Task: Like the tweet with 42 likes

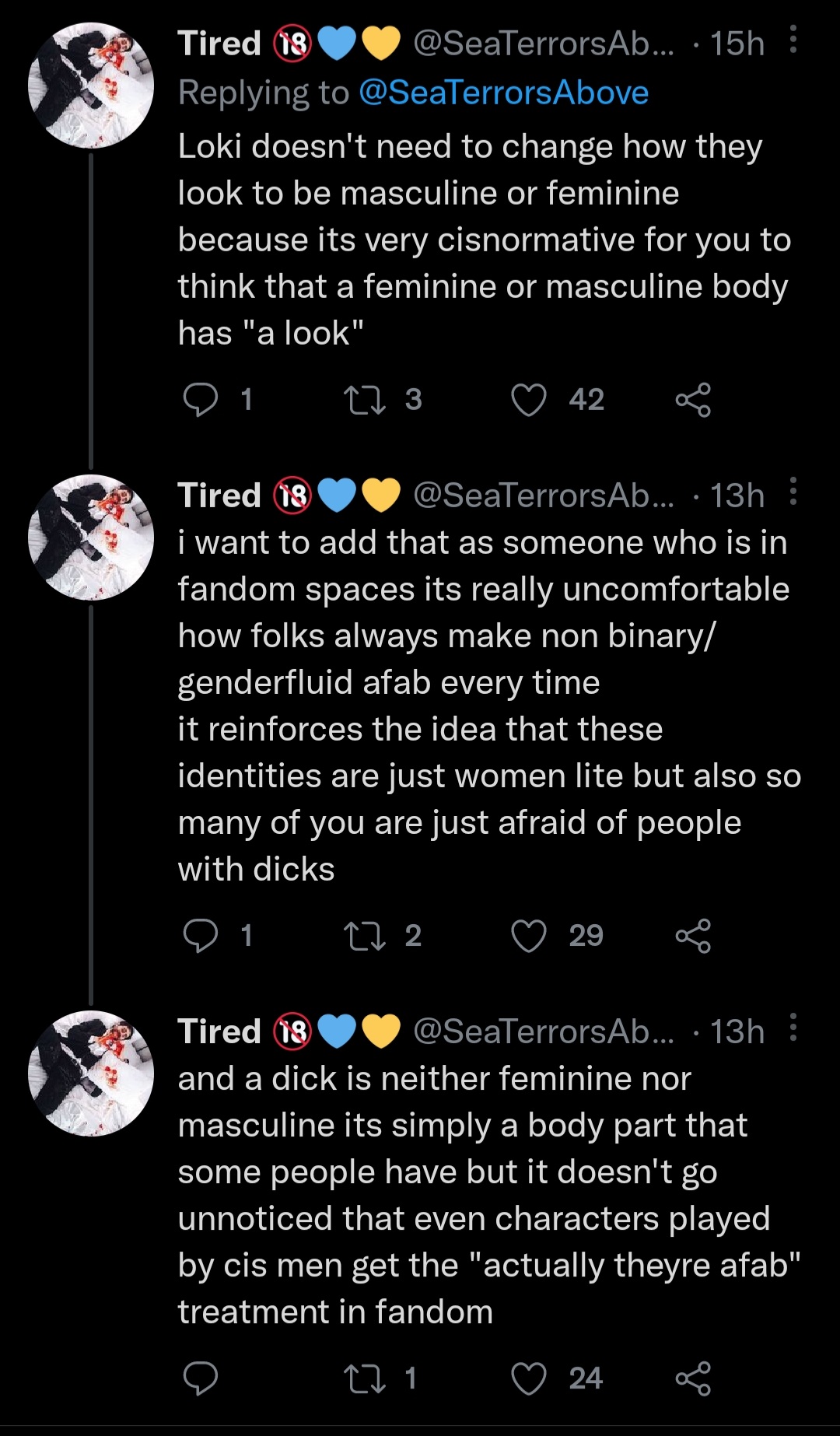Action: pos(528,400)
